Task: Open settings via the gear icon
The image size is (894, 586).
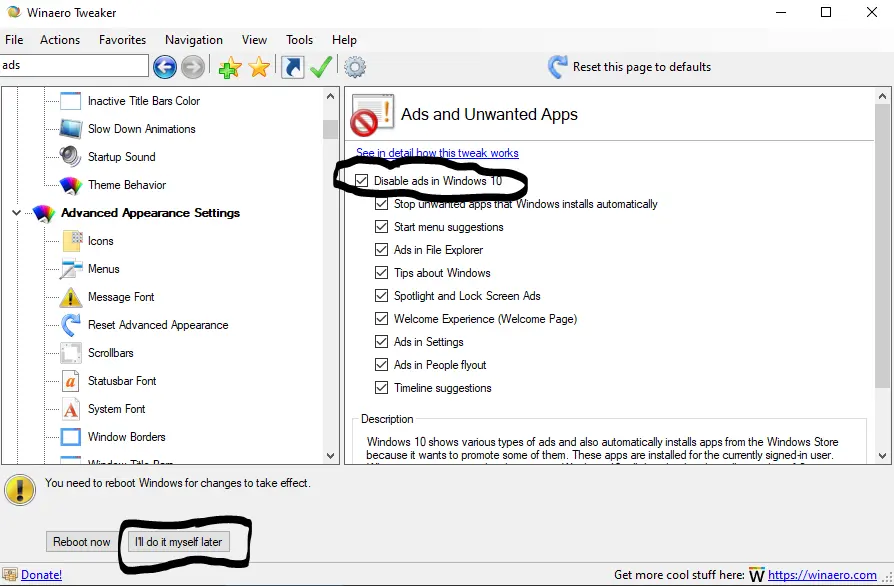Action: point(355,67)
